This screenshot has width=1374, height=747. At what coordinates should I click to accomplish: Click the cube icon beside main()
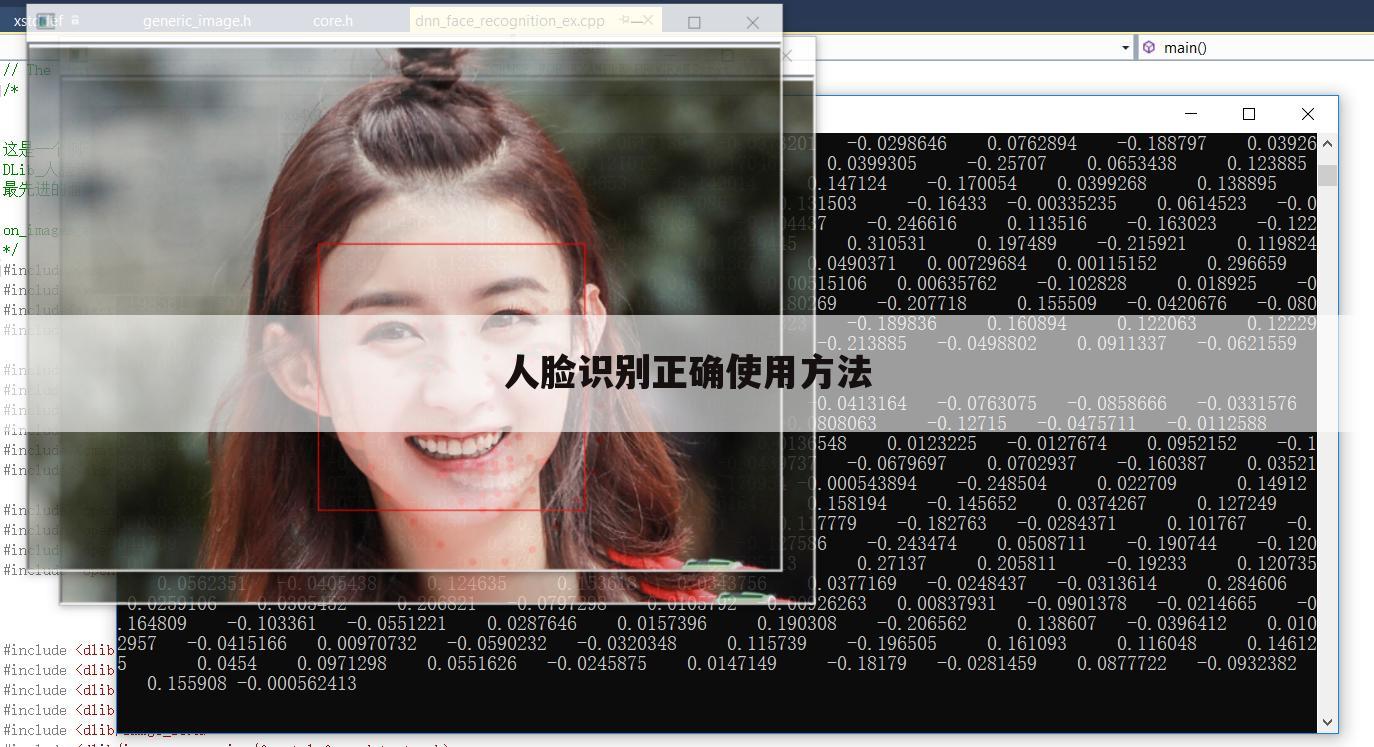1149,47
